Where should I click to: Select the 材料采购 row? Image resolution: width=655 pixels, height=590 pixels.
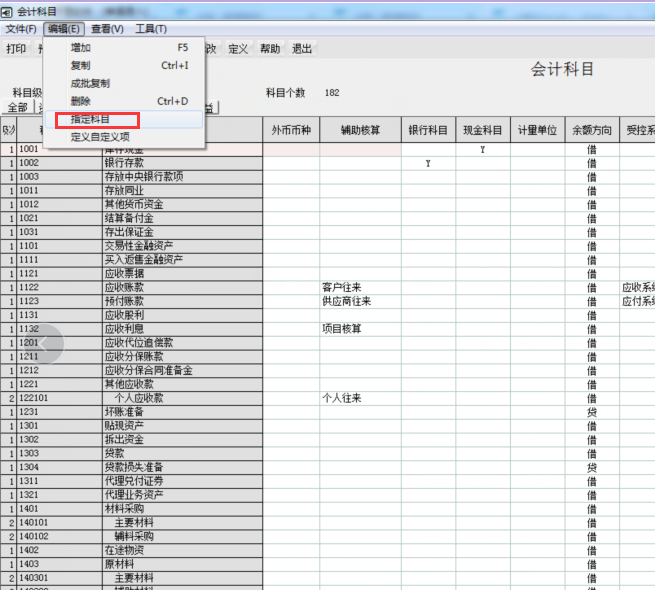(x=182, y=509)
